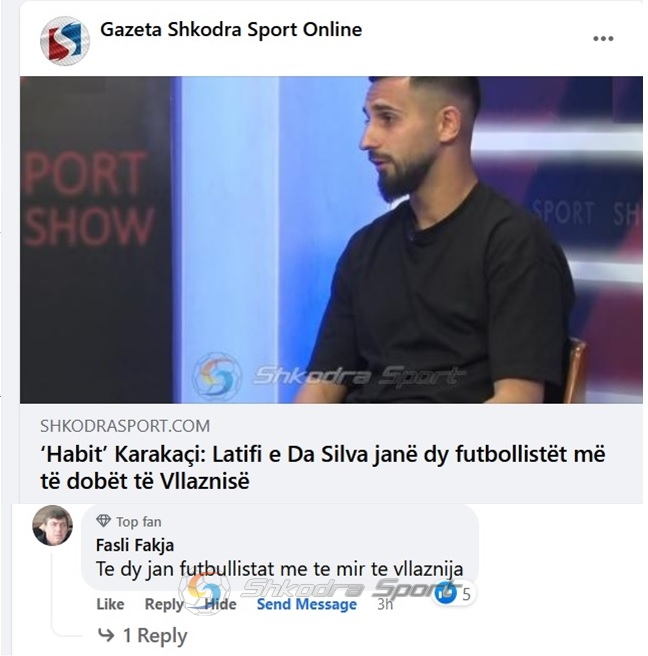Open the article headline about Karakaçi
Image resolution: width=648 pixels, height=656 pixels.
pyautogui.click(x=323, y=467)
